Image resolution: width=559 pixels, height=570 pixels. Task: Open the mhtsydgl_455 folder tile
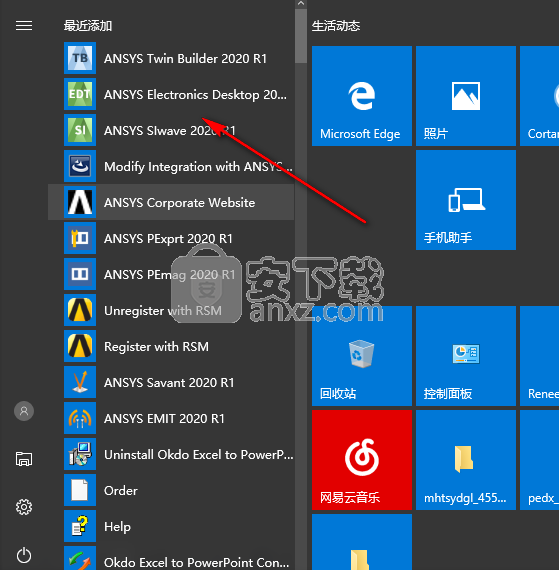466,460
